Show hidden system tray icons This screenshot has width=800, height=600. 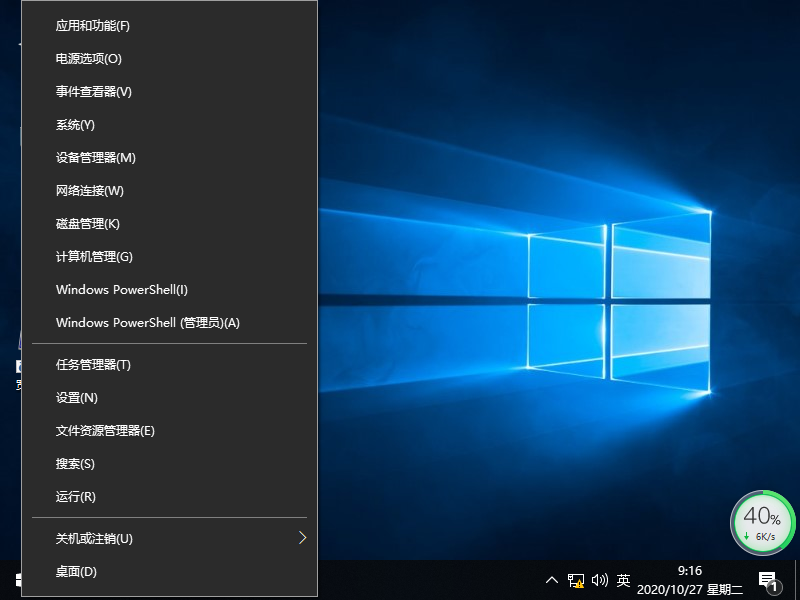(x=551, y=580)
